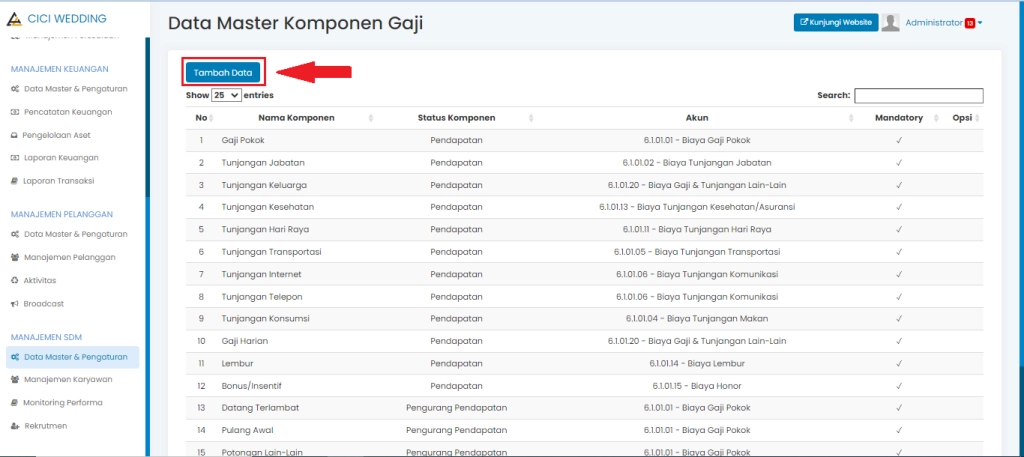The image size is (1024, 457).
Task: Click the Mandatory checkmark for Lembur row
Action: tap(899, 363)
